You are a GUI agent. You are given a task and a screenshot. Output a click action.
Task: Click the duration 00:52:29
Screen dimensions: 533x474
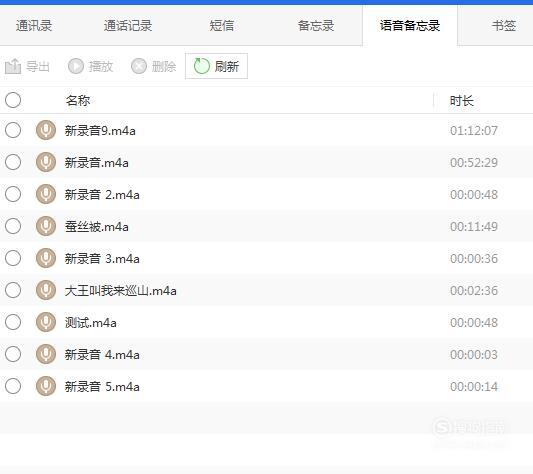coord(474,163)
